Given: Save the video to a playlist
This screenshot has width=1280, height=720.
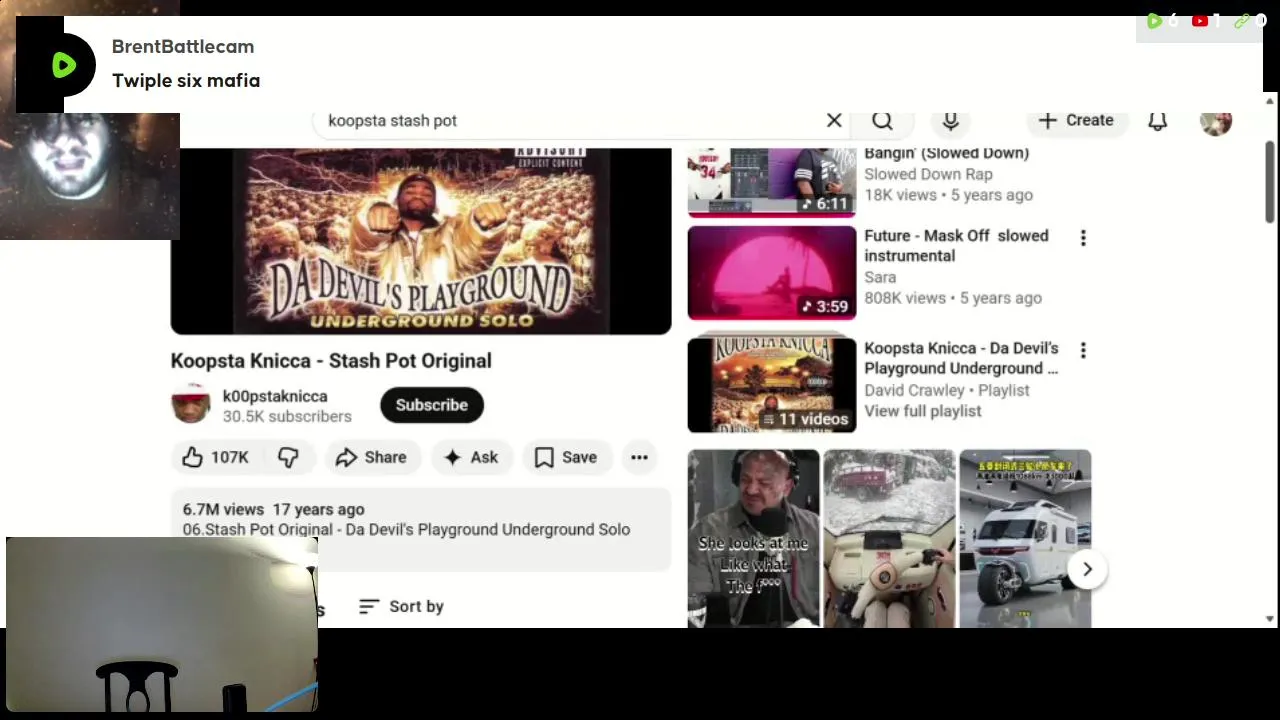Looking at the screenshot, I should coord(566,457).
